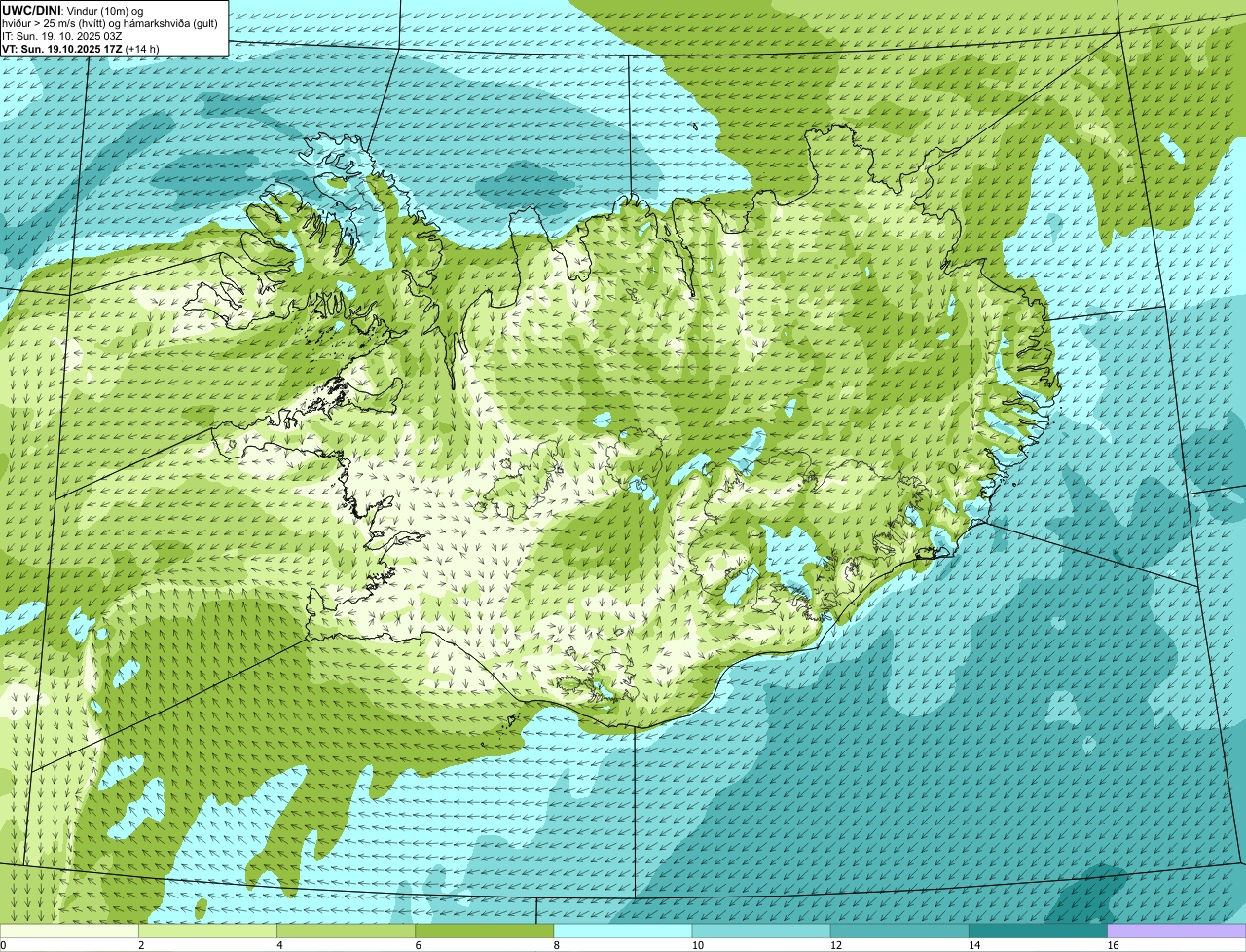
Task: Click the legend scale label '4'
Action: (x=279, y=945)
